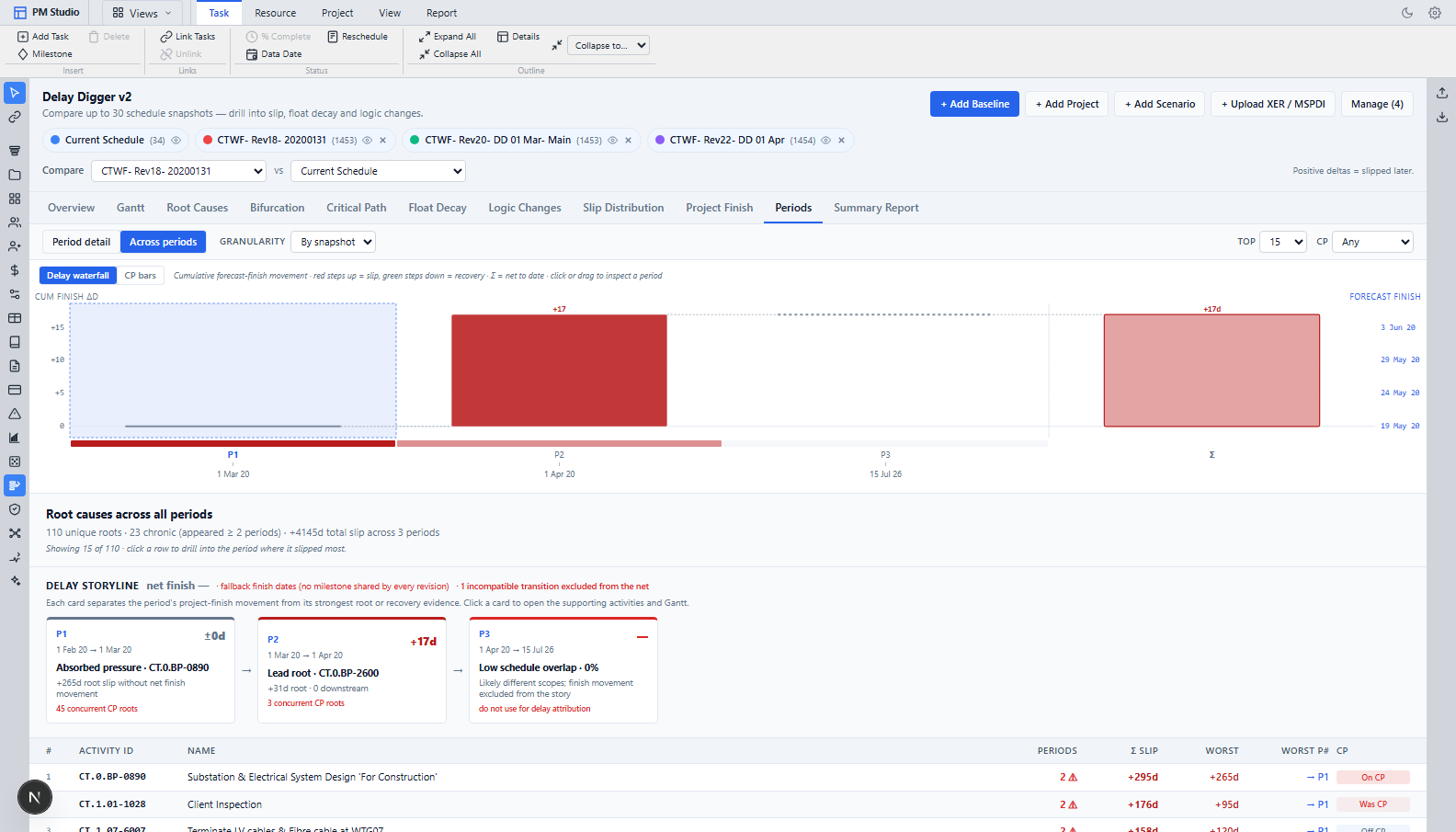Image resolution: width=1456 pixels, height=832 pixels.
Task: Click the round N avatar button
Action: (x=35, y=797)
